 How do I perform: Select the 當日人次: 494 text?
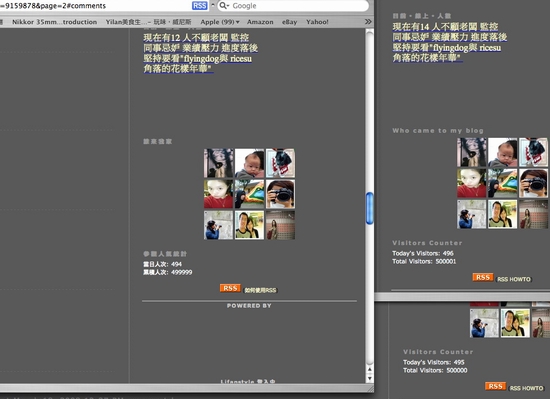tap(162, 264)
